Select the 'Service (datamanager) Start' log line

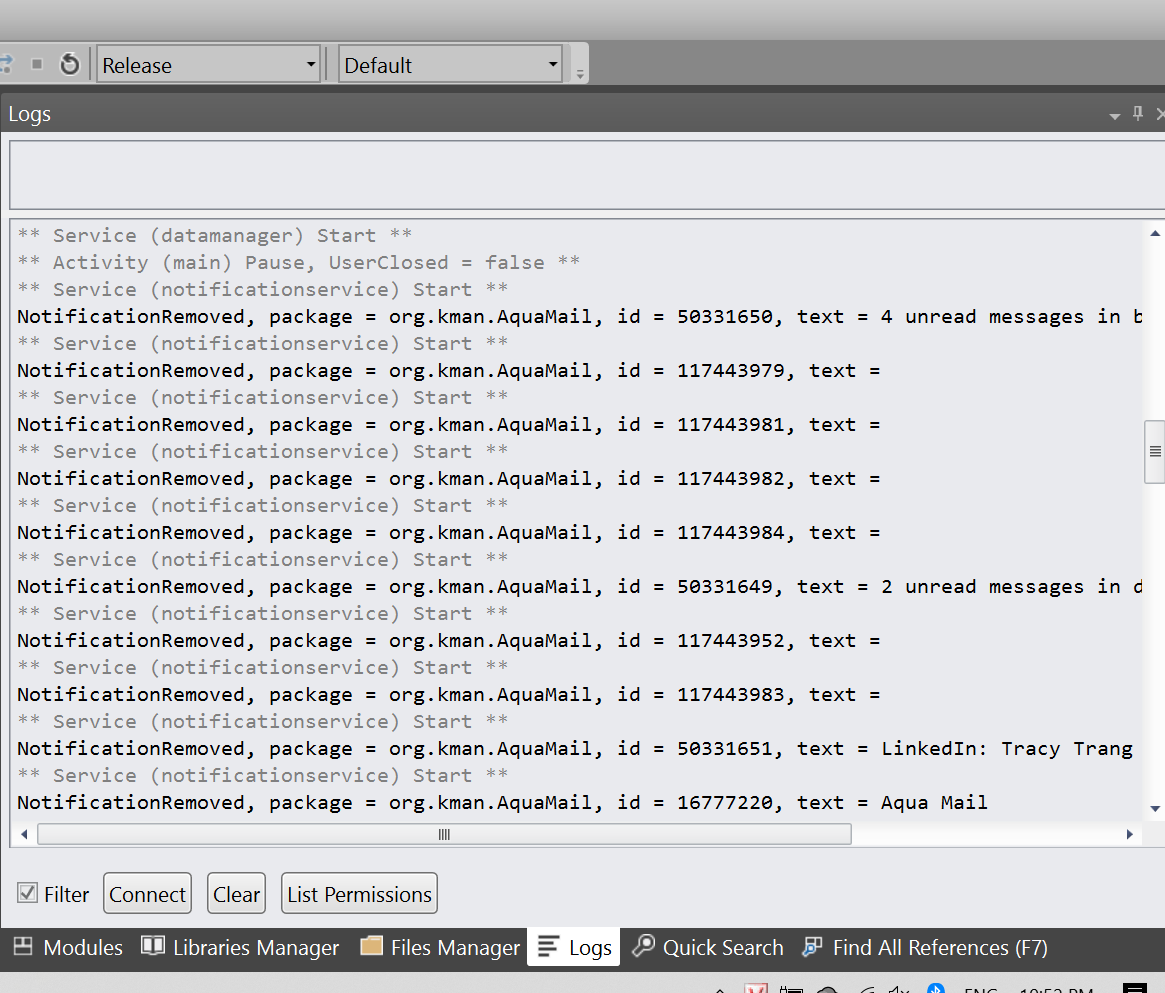point(215,235)
